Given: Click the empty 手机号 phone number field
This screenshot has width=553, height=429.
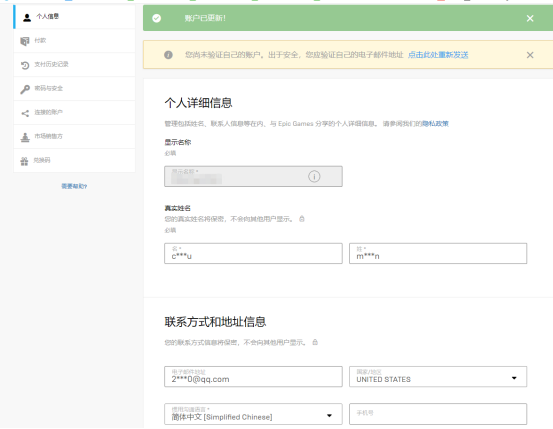Looking at the screenshot, I should tap(438, 414).
